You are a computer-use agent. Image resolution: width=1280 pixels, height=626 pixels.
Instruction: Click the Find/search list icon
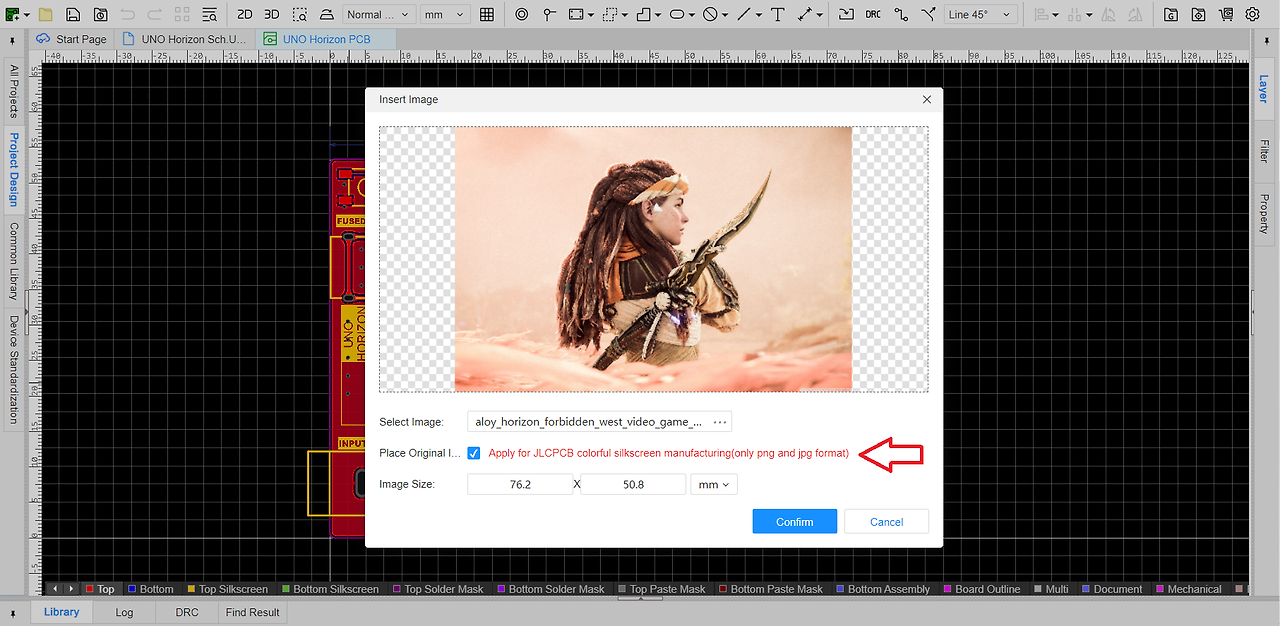(209, 15)
